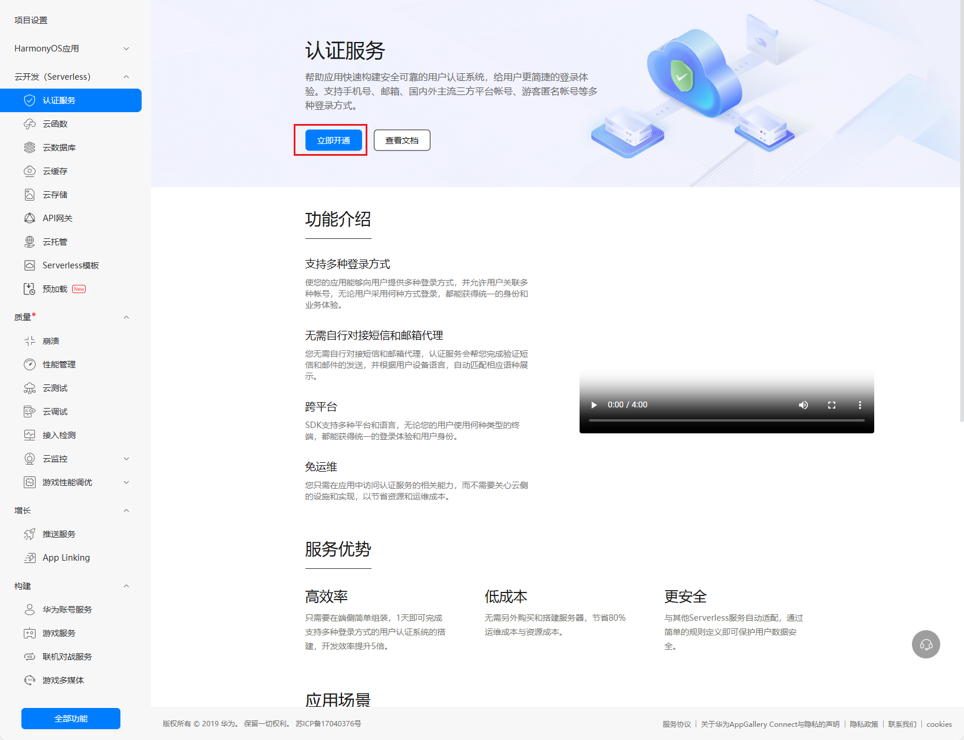
Task: Open documentation via 查看文档 button
Action: pyautogui.click(x=400, y=140)
